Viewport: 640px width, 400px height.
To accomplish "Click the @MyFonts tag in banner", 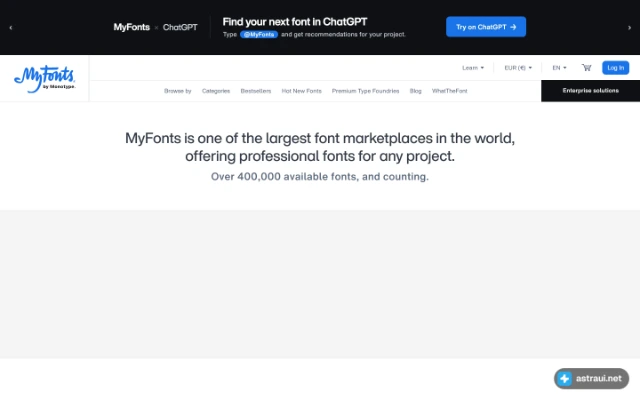I will (259, 35).
